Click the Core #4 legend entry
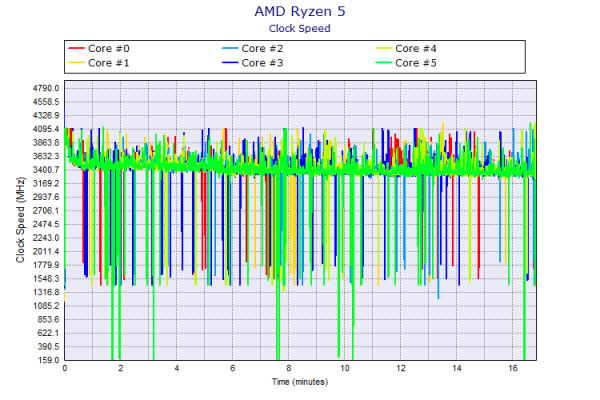This screenshot has height=400, width=600. [406, 49]
